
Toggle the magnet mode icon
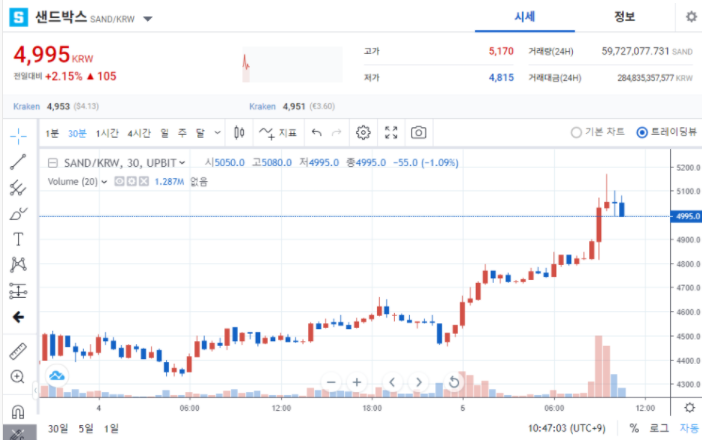18,411
